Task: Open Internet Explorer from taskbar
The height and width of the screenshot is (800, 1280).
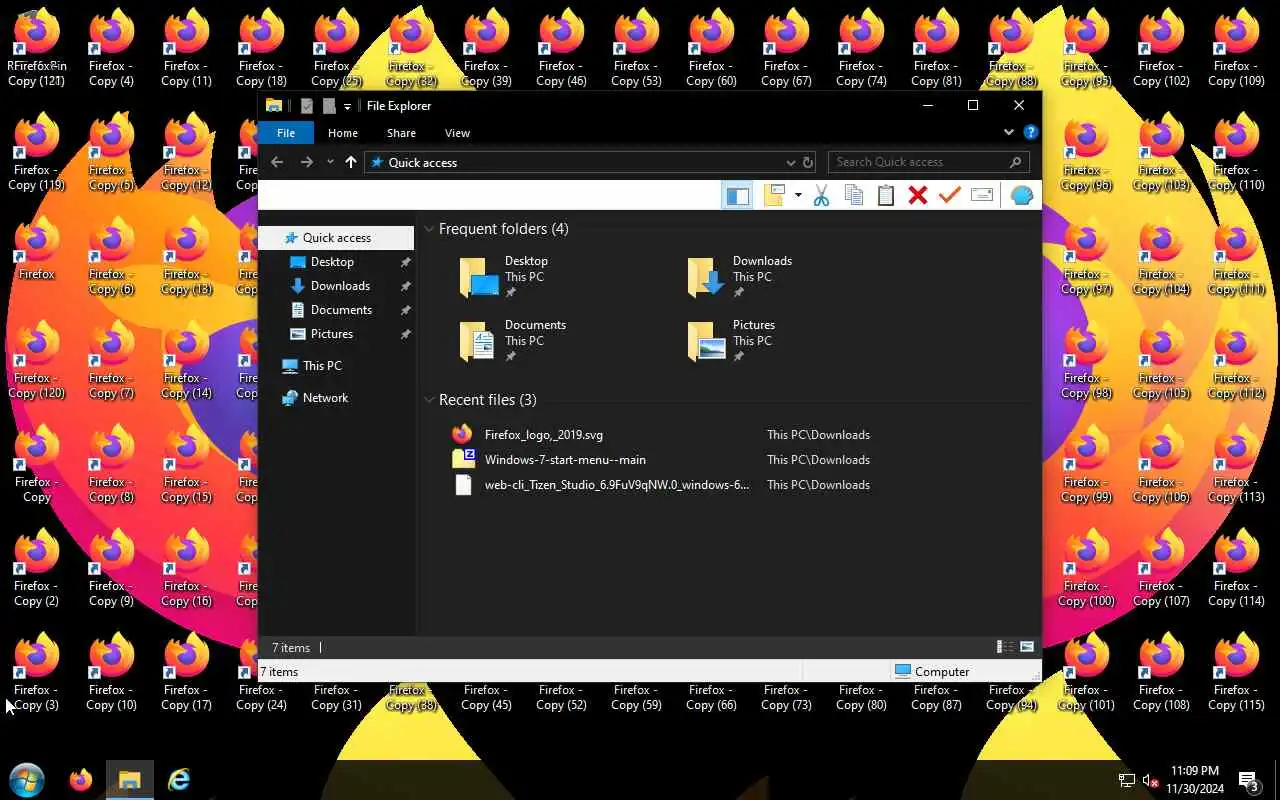Action: tap(179, 780)
